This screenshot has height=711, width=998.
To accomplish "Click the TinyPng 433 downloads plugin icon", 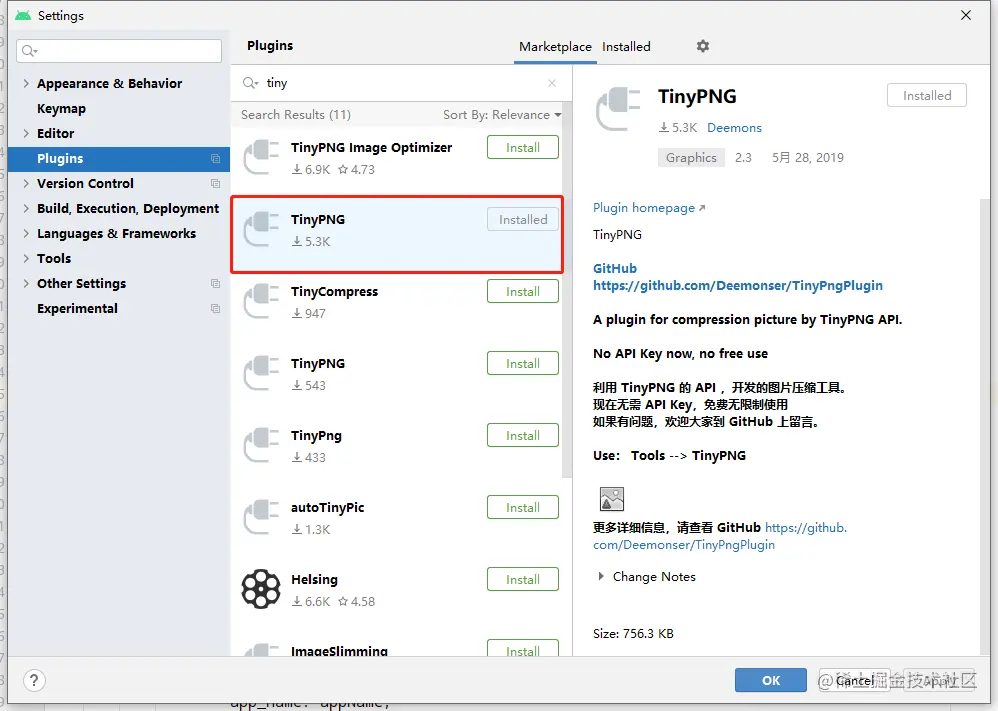I will tap(261, 445).
